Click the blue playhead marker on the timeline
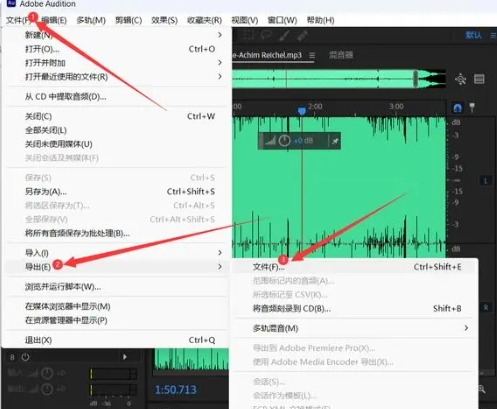 (302, 110)
